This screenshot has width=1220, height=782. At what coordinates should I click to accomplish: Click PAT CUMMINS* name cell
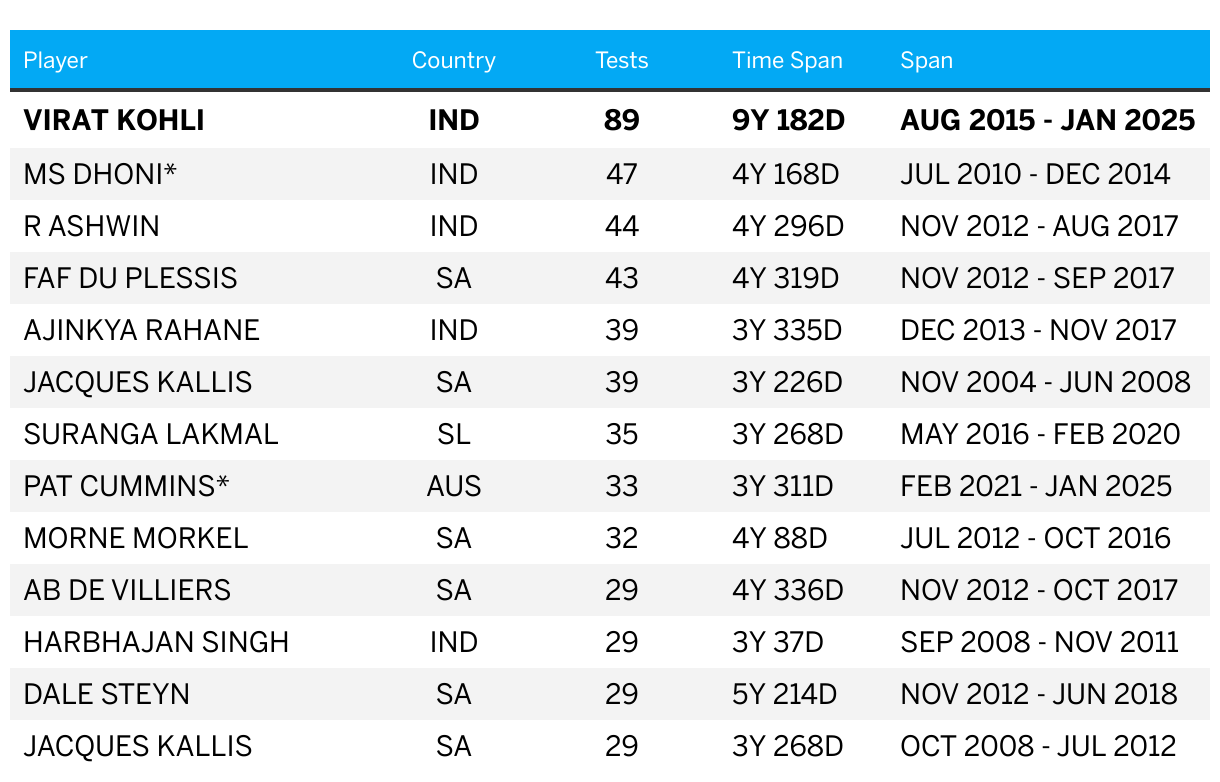pyautogui.click(x=127, y=486)
